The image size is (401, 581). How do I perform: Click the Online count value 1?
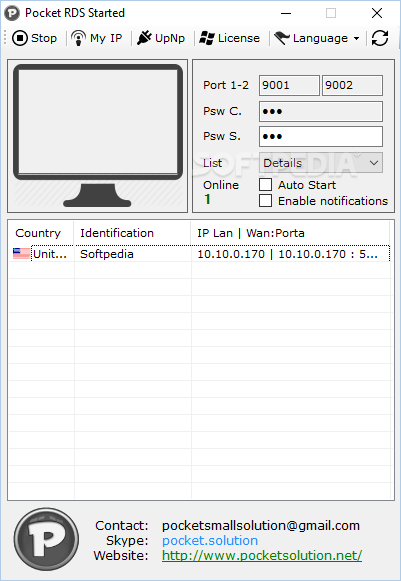[x=208, y=199]
